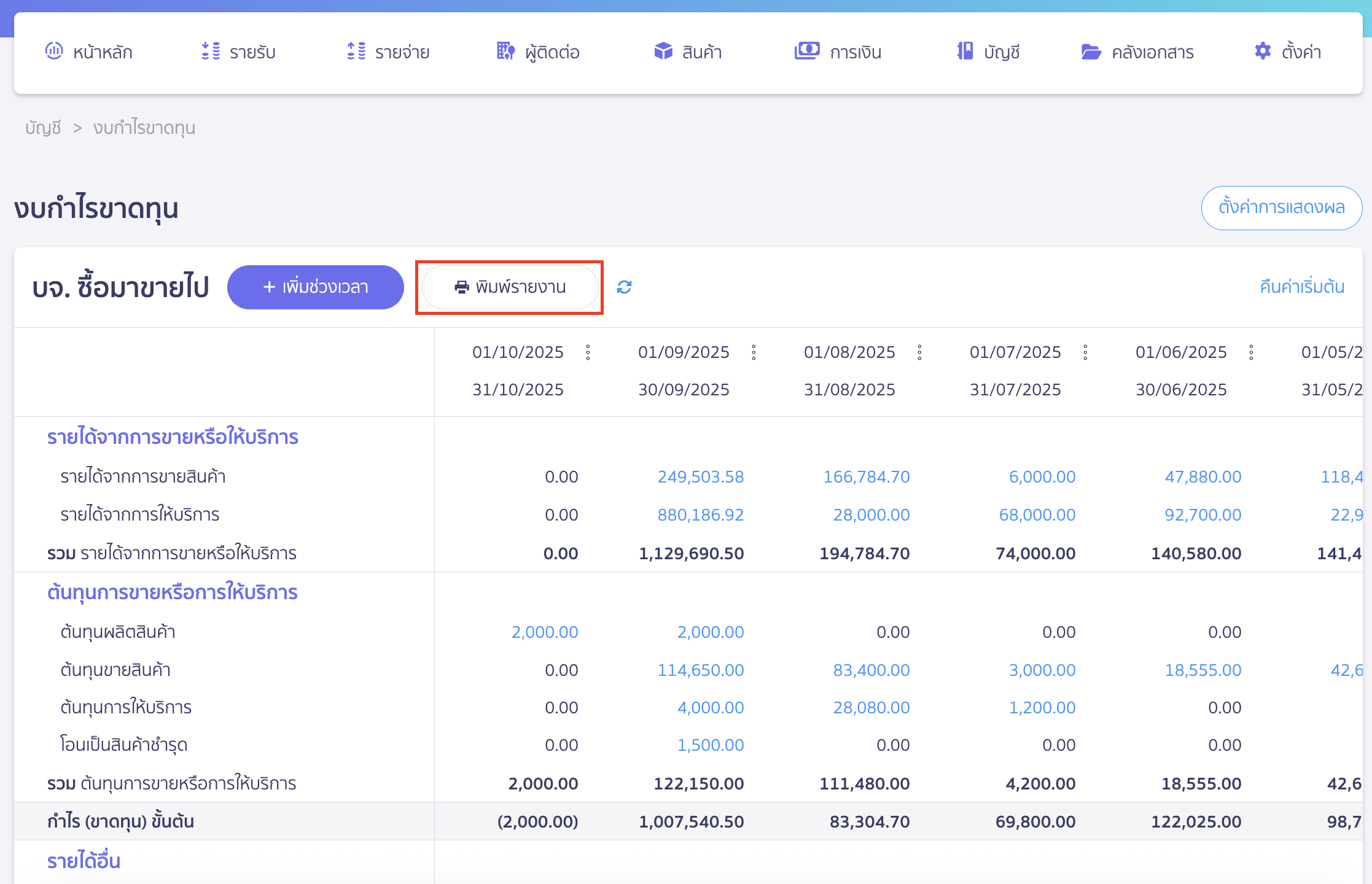1372x884 pixels.
Task: Click the ตั้งค่า gear icon
Action: pos(1263,51)
